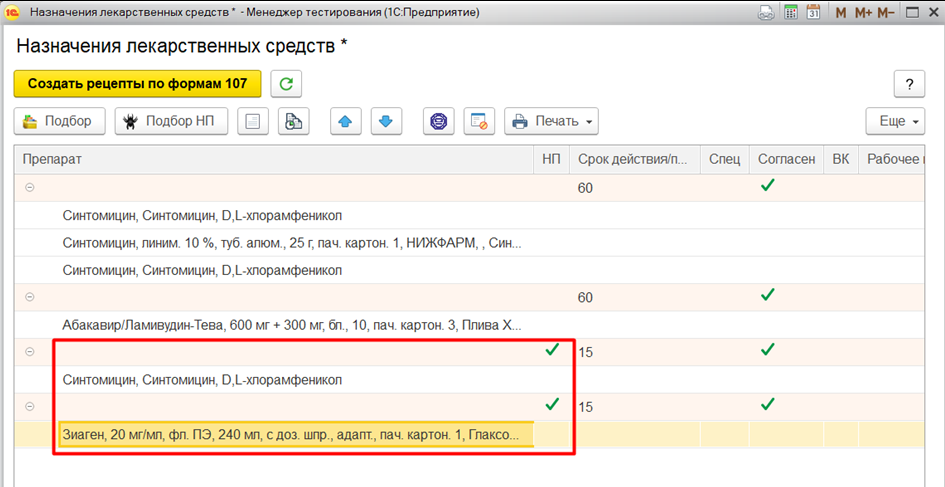Click the Препарат column header
This screenshot has height=487, width=945.
point(272,159)
